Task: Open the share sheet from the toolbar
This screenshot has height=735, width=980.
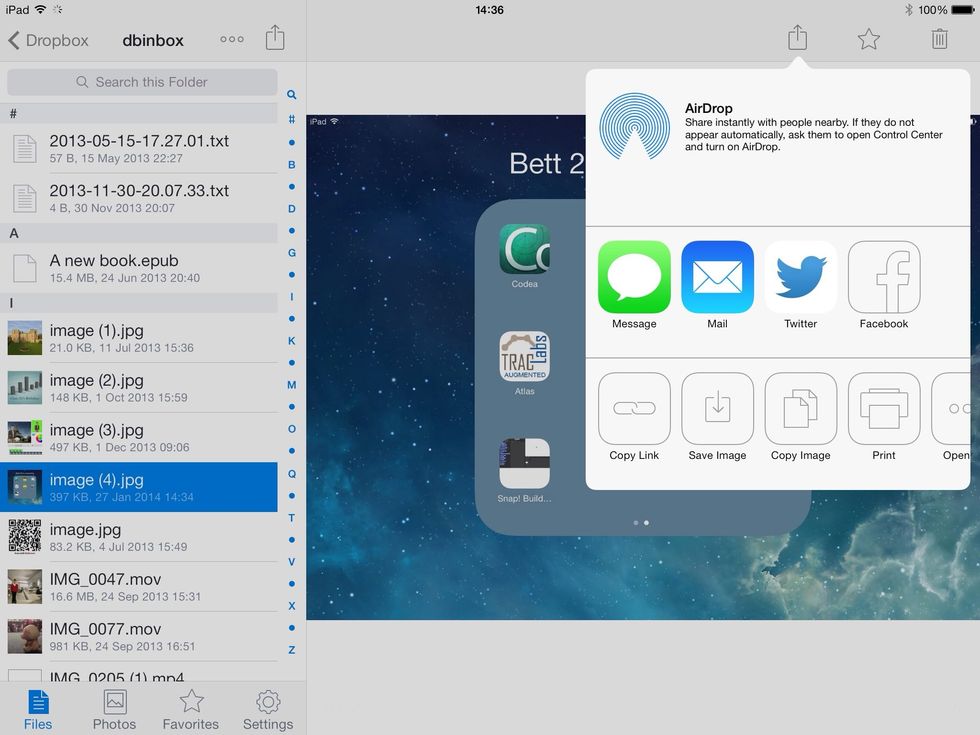Action: (x=797, y=37)
